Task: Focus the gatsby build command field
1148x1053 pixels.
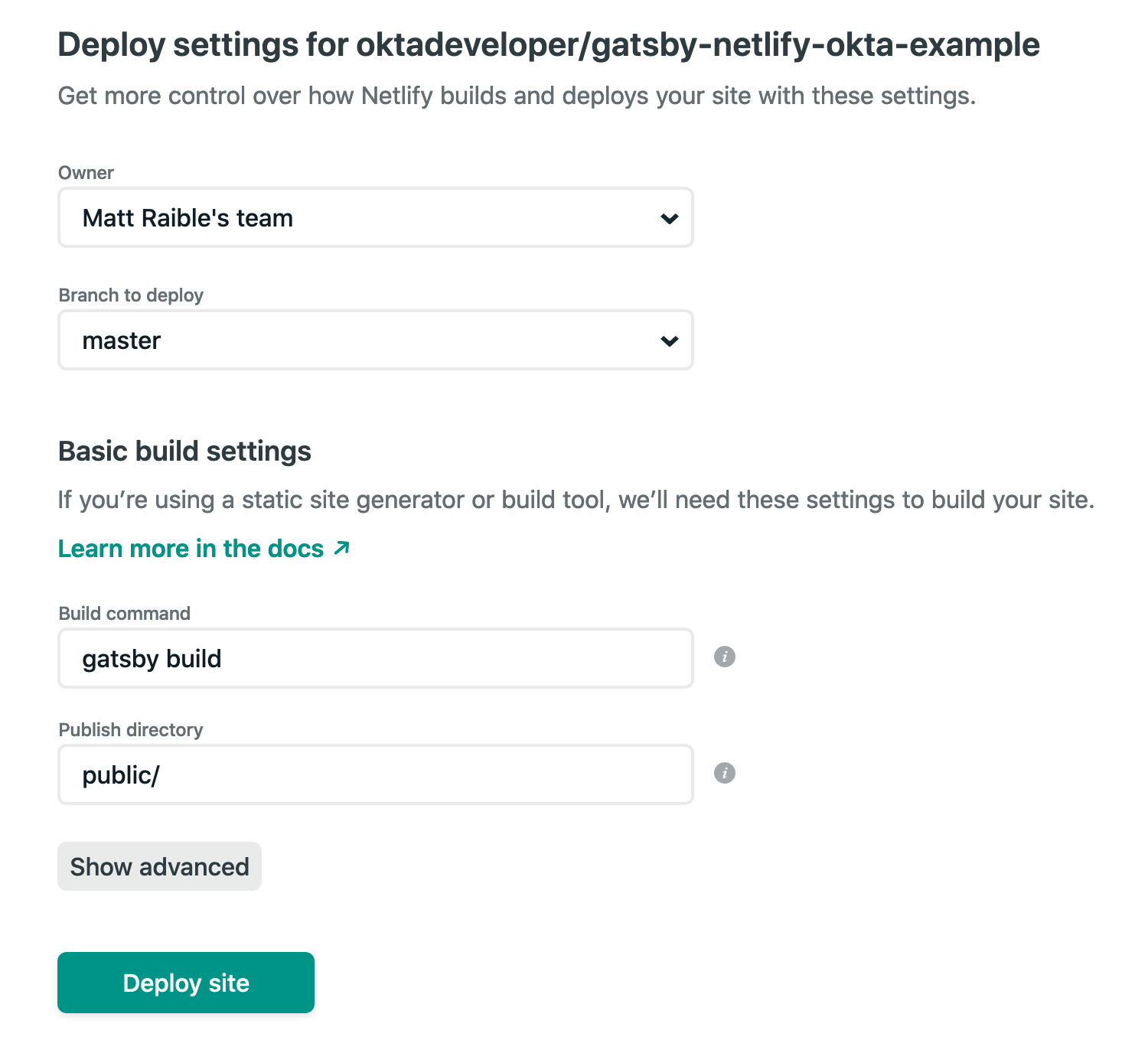Action: tap(375, 659)
